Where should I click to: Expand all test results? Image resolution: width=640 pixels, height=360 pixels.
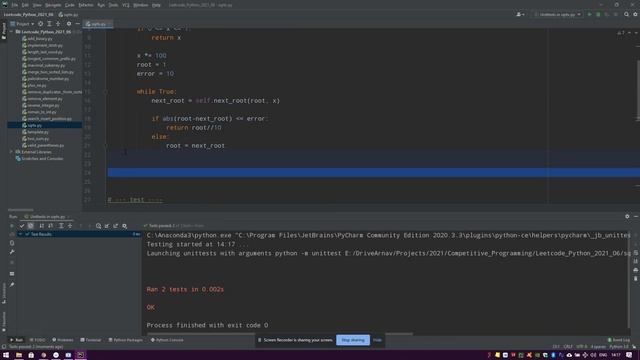[x=61, y=226]
